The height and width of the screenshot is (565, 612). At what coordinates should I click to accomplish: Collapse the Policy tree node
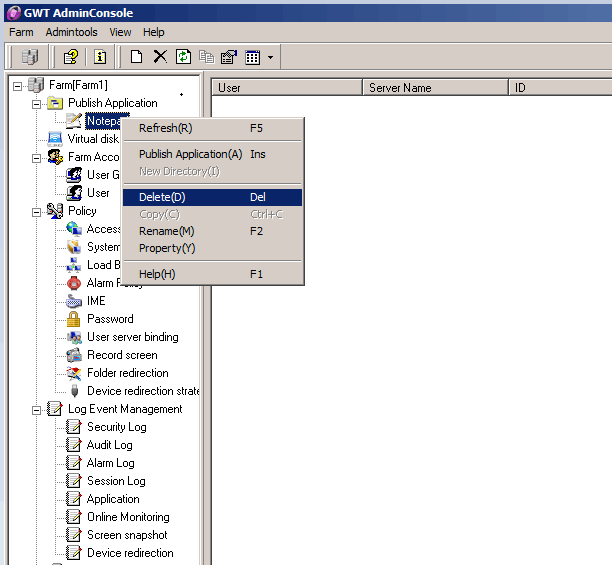pos(37,211)
